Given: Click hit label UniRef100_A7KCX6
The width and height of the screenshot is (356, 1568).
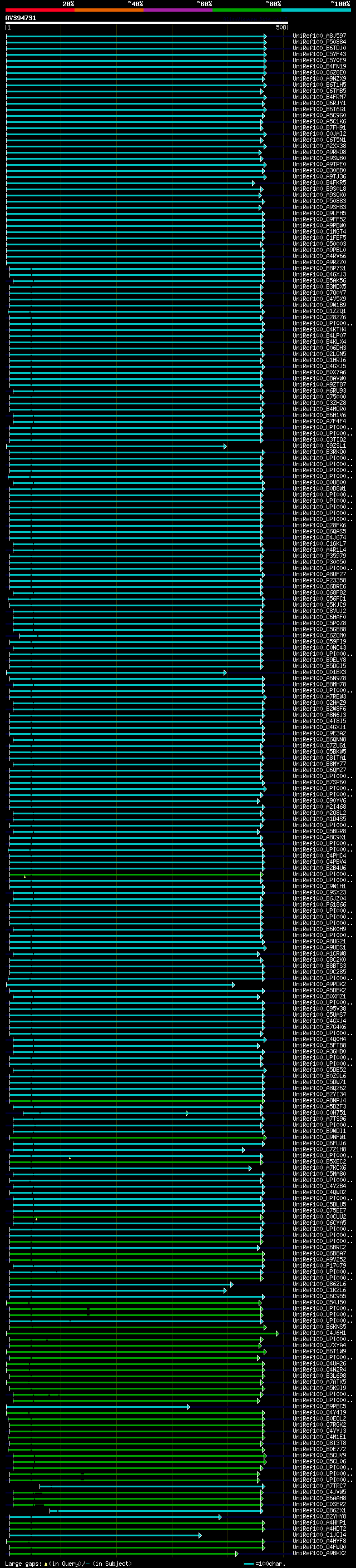Looking at the screenshot, I should (319, 1168).
